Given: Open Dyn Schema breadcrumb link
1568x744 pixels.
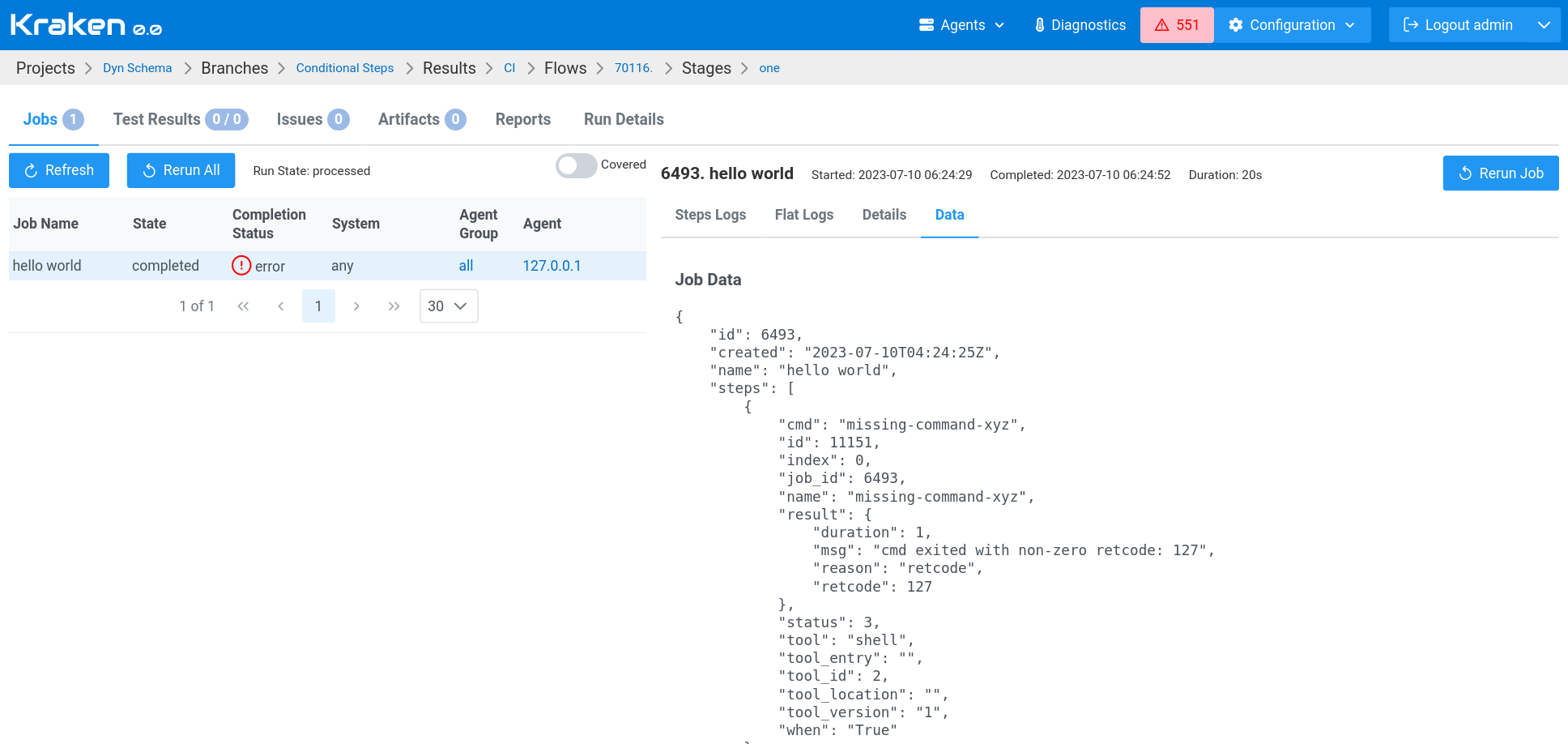Looking at the screenshot, I should pyautogui.click(x=138, y=68).
